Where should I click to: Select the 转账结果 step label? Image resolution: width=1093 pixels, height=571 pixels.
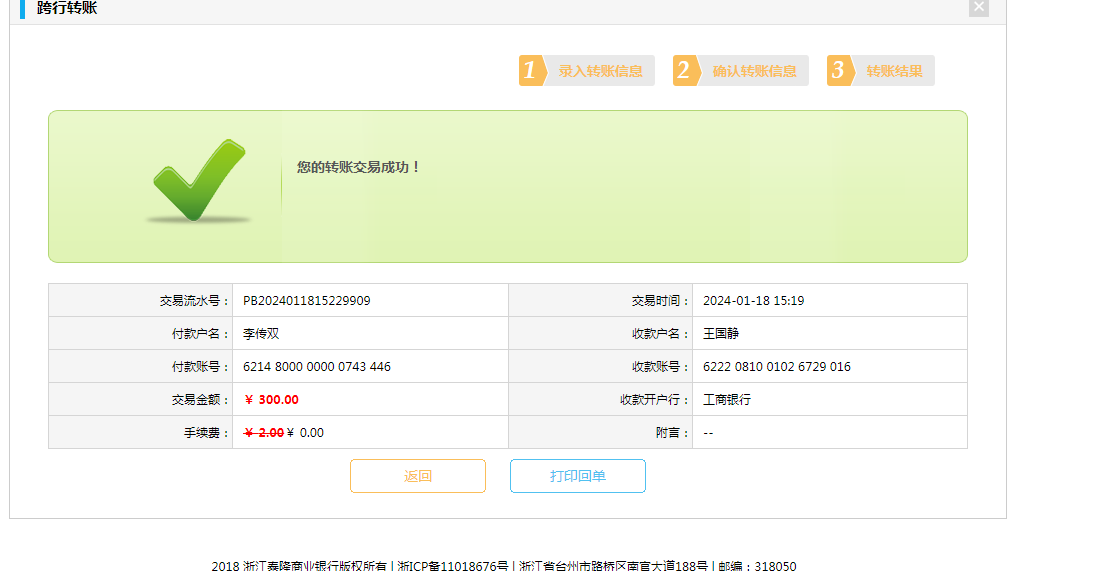[894, 71]
